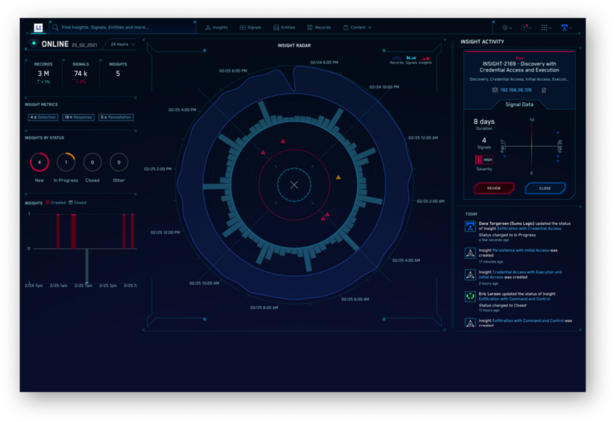The width and height of the screenshot is (614, 422).
Task: Open the Signals nav item
Action: tap(250, 27)
